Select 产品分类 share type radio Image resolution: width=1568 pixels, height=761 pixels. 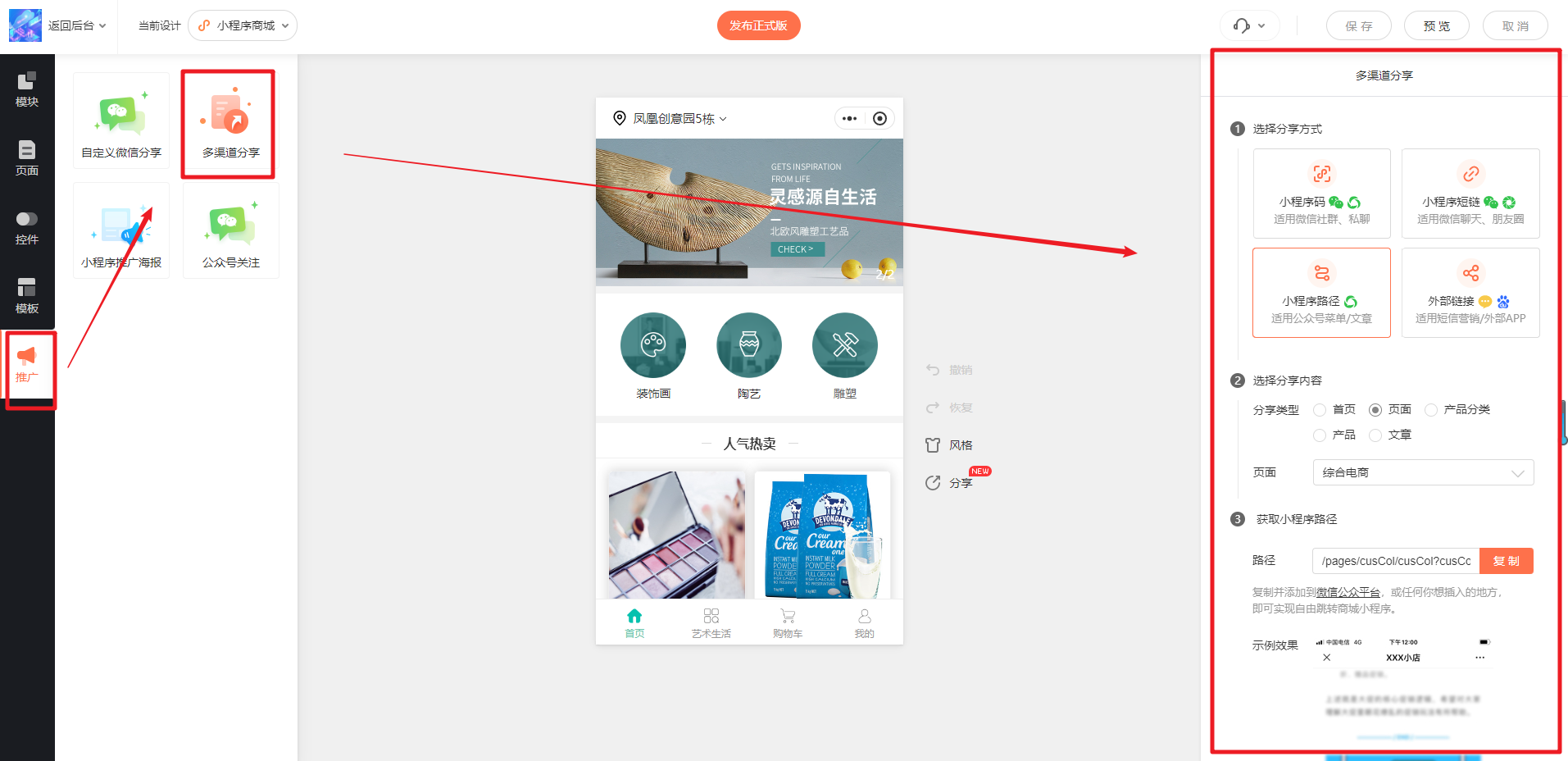1431,410
